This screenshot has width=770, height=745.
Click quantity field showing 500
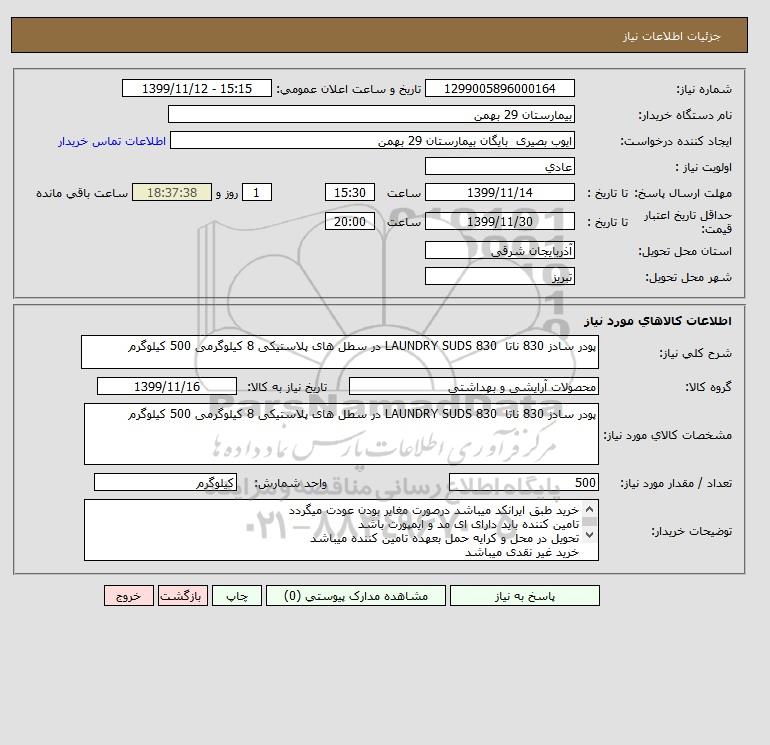click(523, 482)
